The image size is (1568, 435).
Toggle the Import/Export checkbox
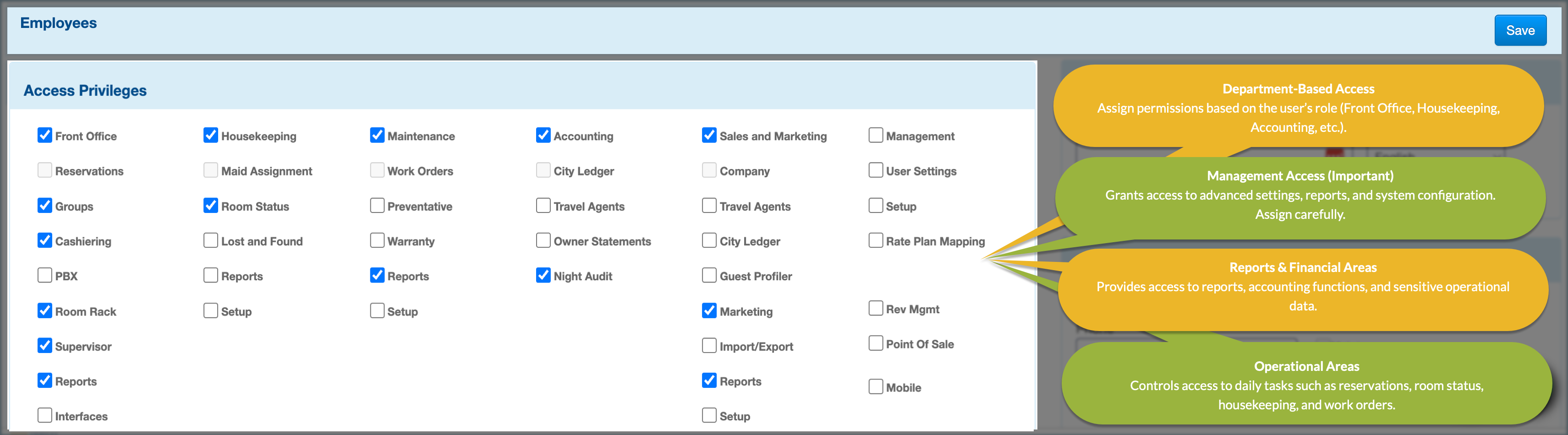709,346
